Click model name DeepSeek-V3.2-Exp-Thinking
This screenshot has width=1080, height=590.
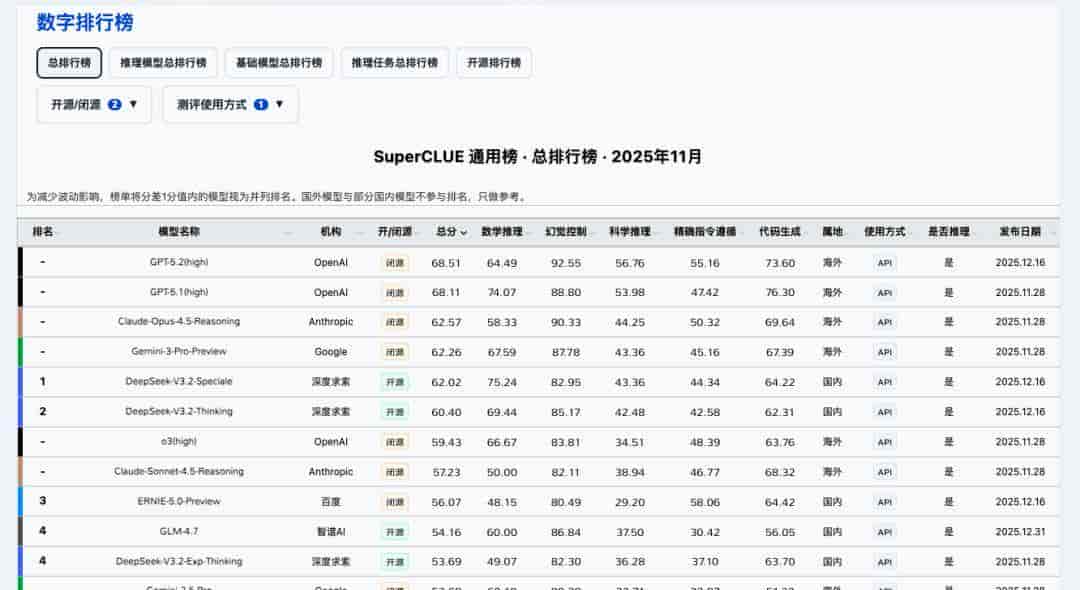point(179,562)
